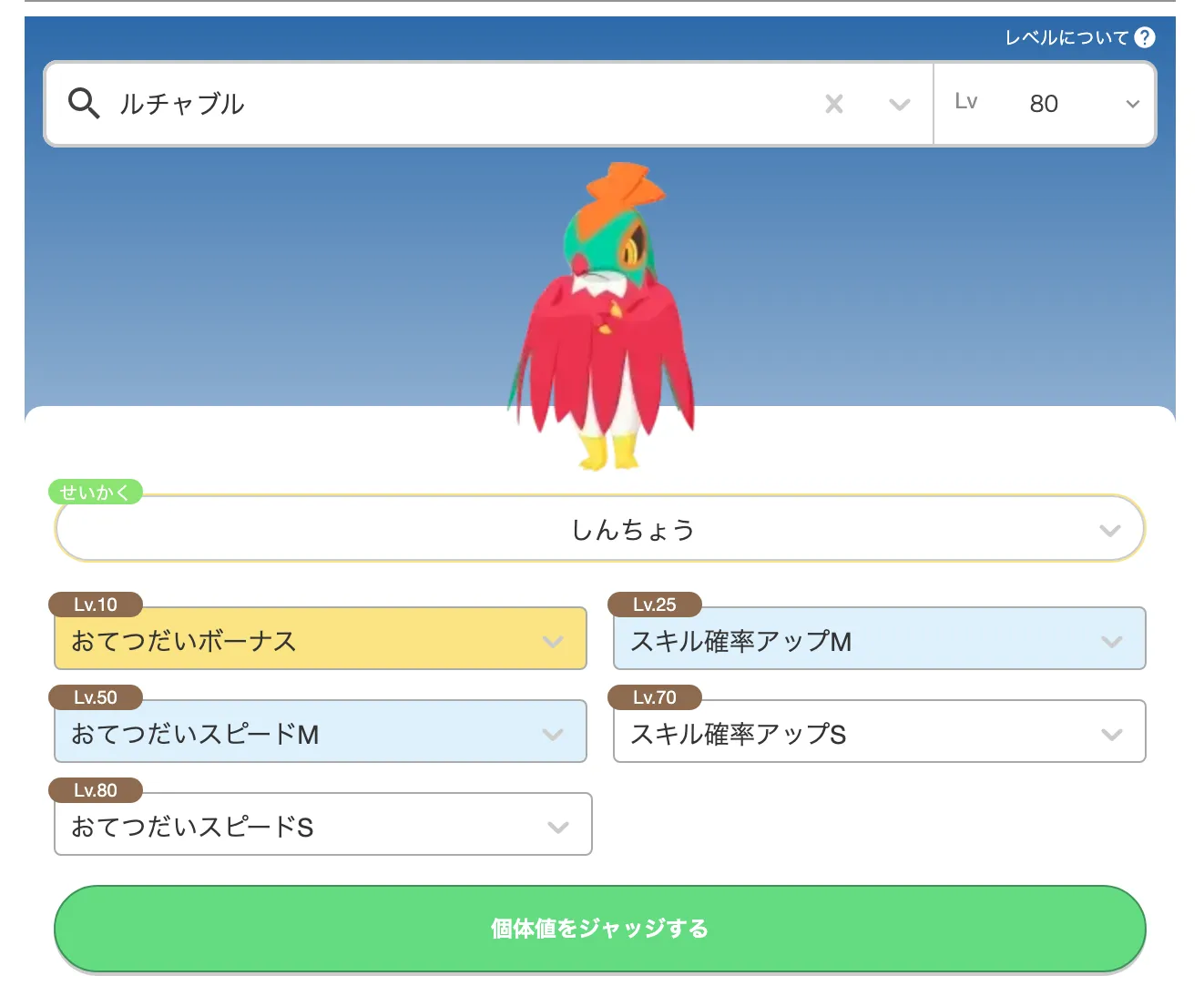Click the Lv.10 level badge
Image resolution: width=1204 pixels, height=996 pixels.
coord(96,605)
